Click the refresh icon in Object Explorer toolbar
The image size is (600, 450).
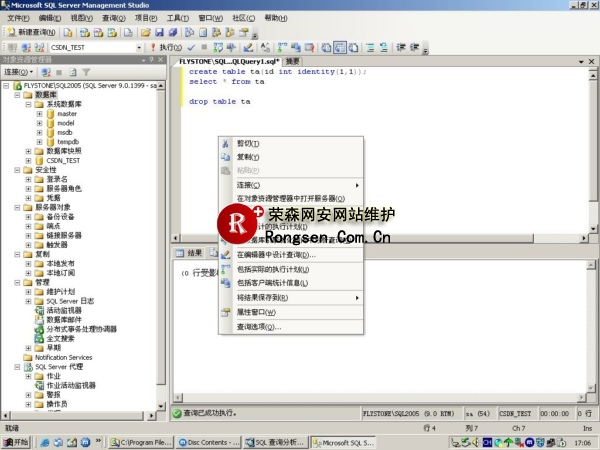73,72
